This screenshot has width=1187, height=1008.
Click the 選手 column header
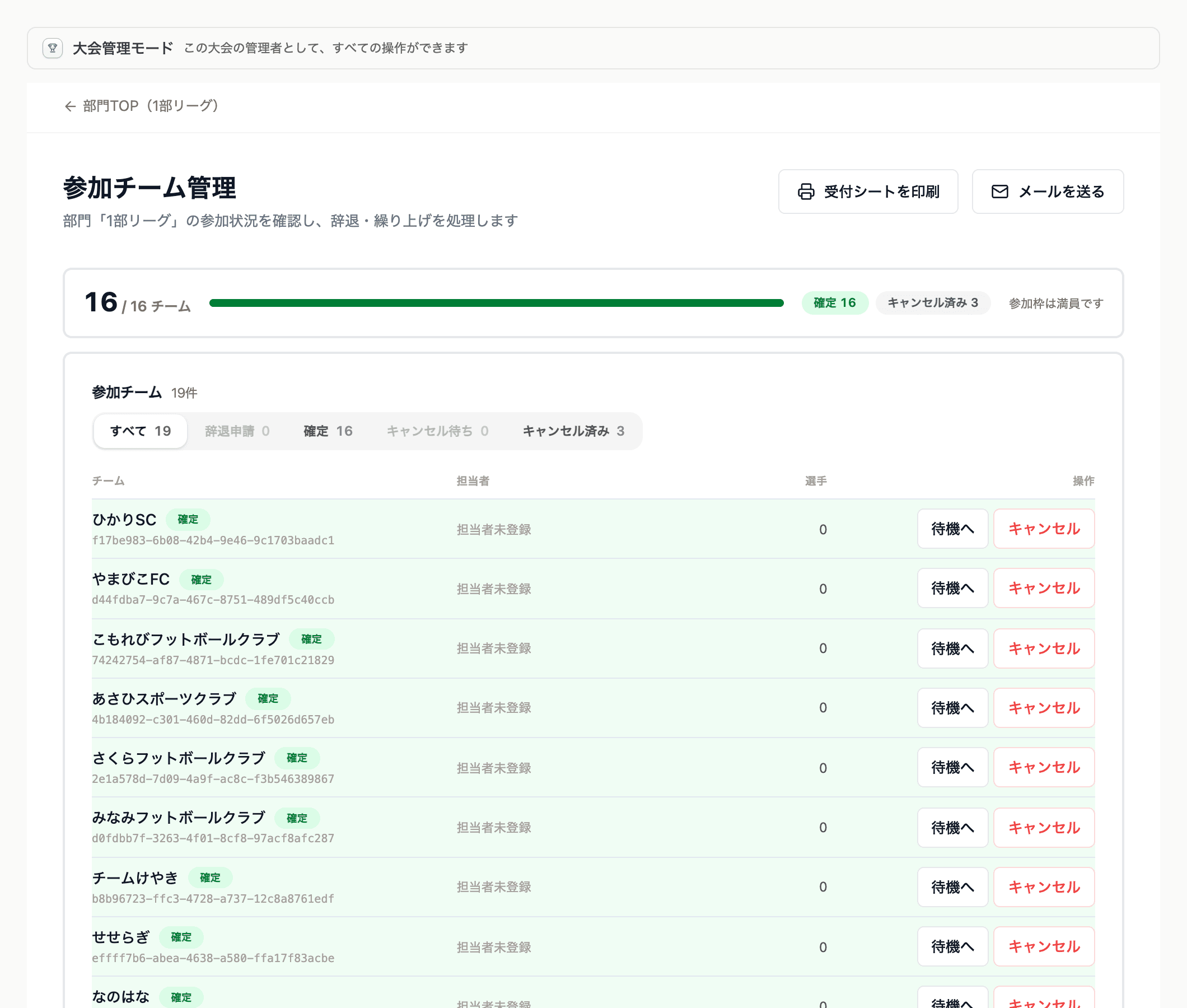coord(816,481)
